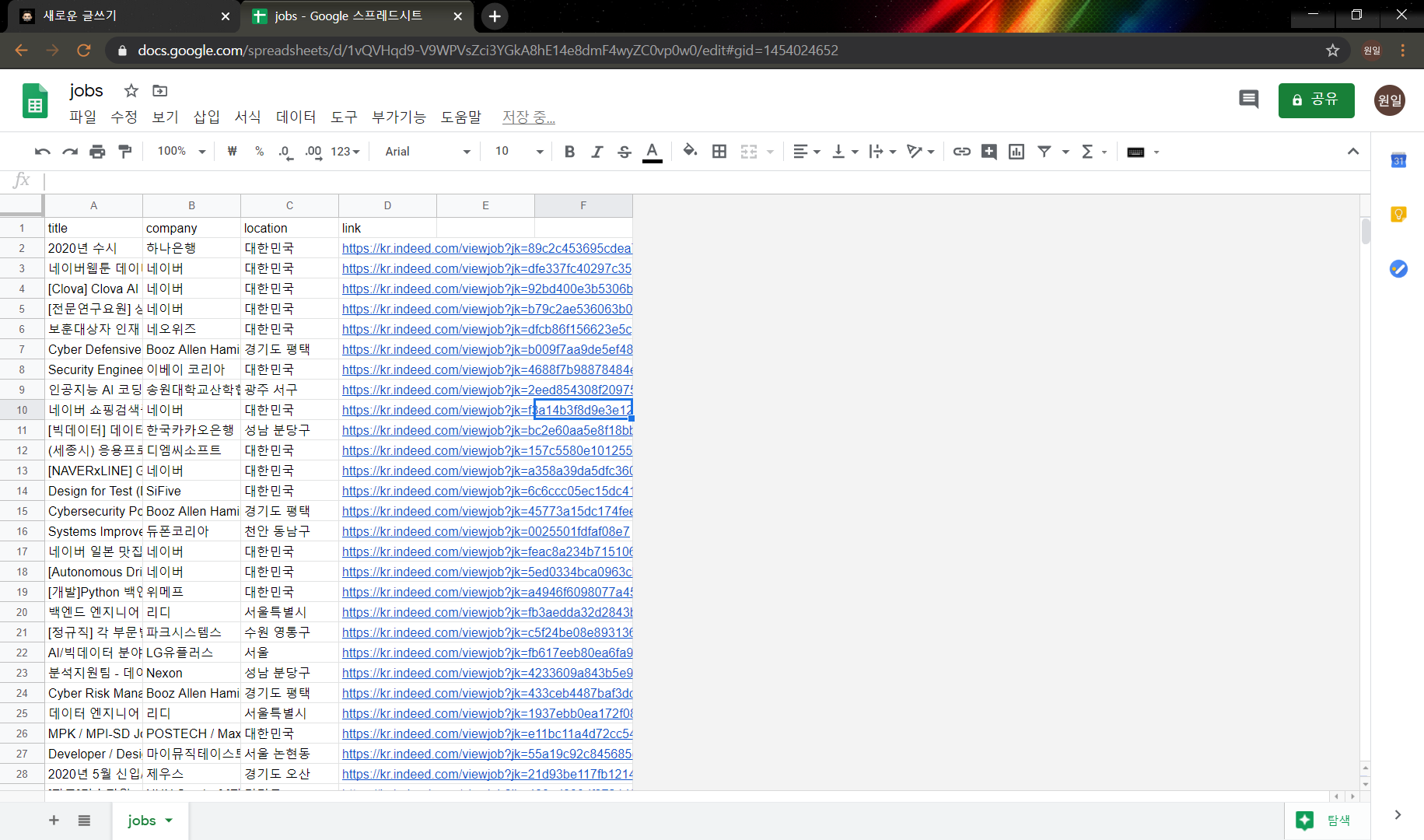Click the merge cells icon

point(748,152)
